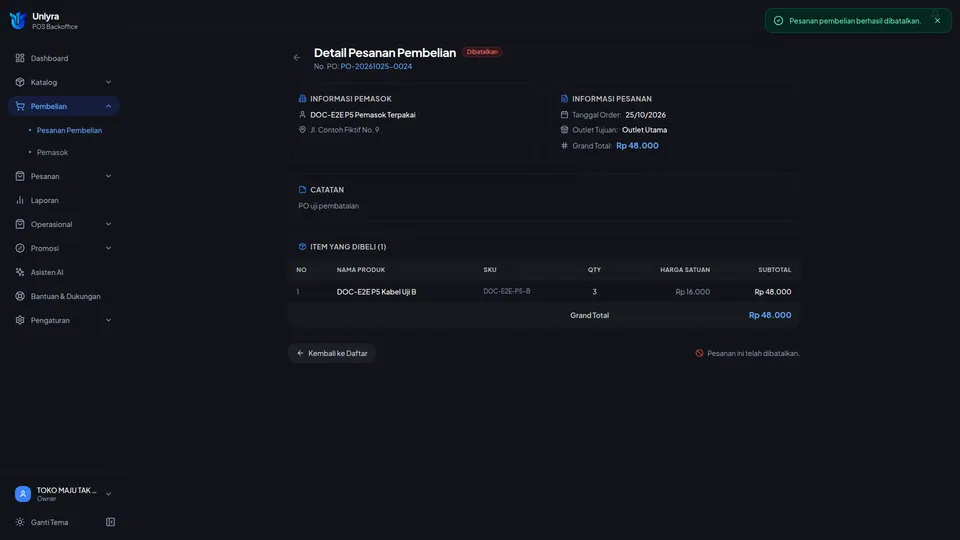Click order date 25/10/2026

point(645,115)
